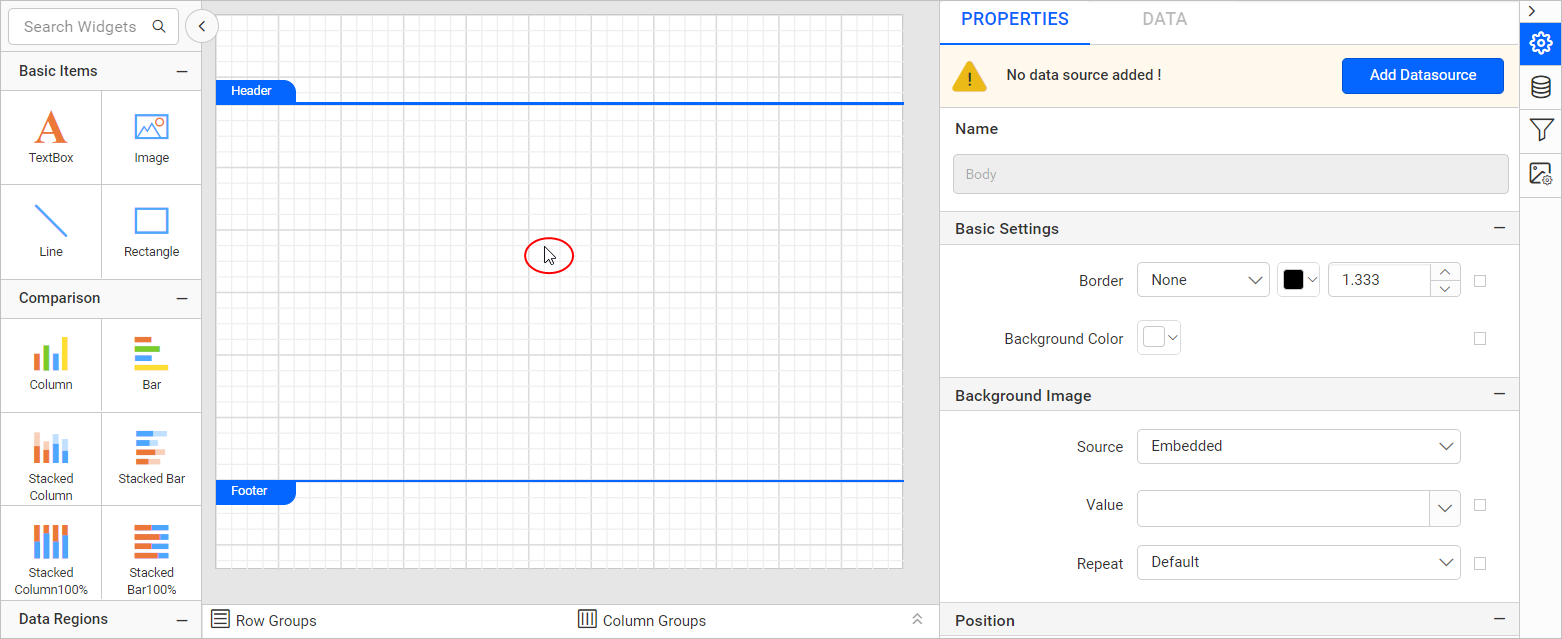The image size is (1562, 639).
Task: Collapse the Comparison section
Action: pos(182,298)
